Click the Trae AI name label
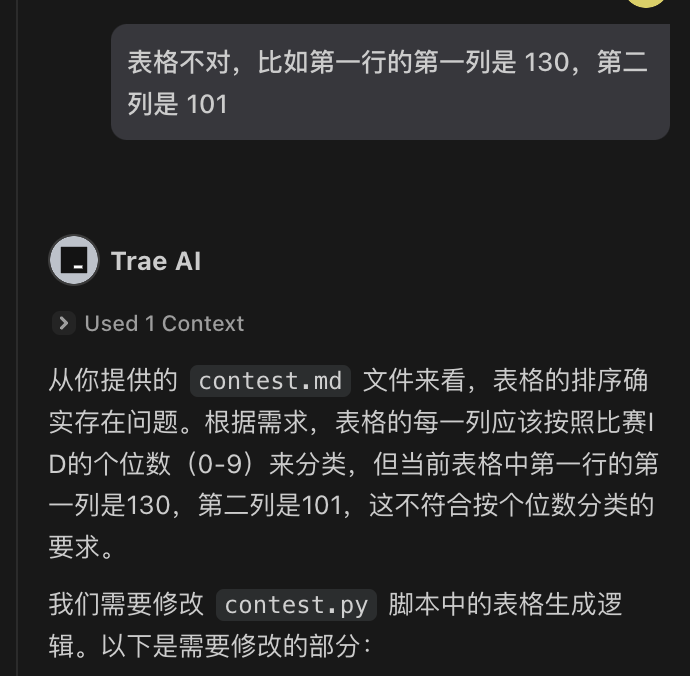The width and height of the screenshot is (690, 676). 156,261
